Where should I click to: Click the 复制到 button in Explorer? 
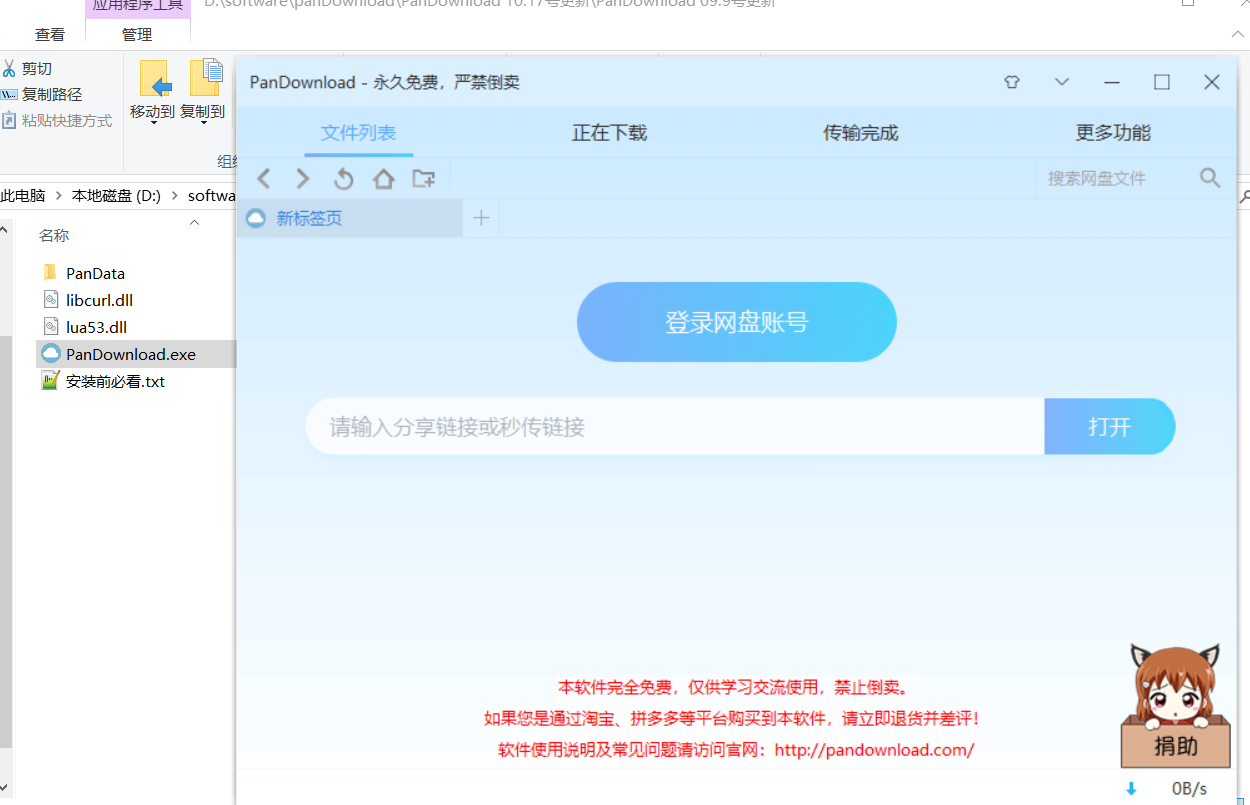click(x=203, y=92)
